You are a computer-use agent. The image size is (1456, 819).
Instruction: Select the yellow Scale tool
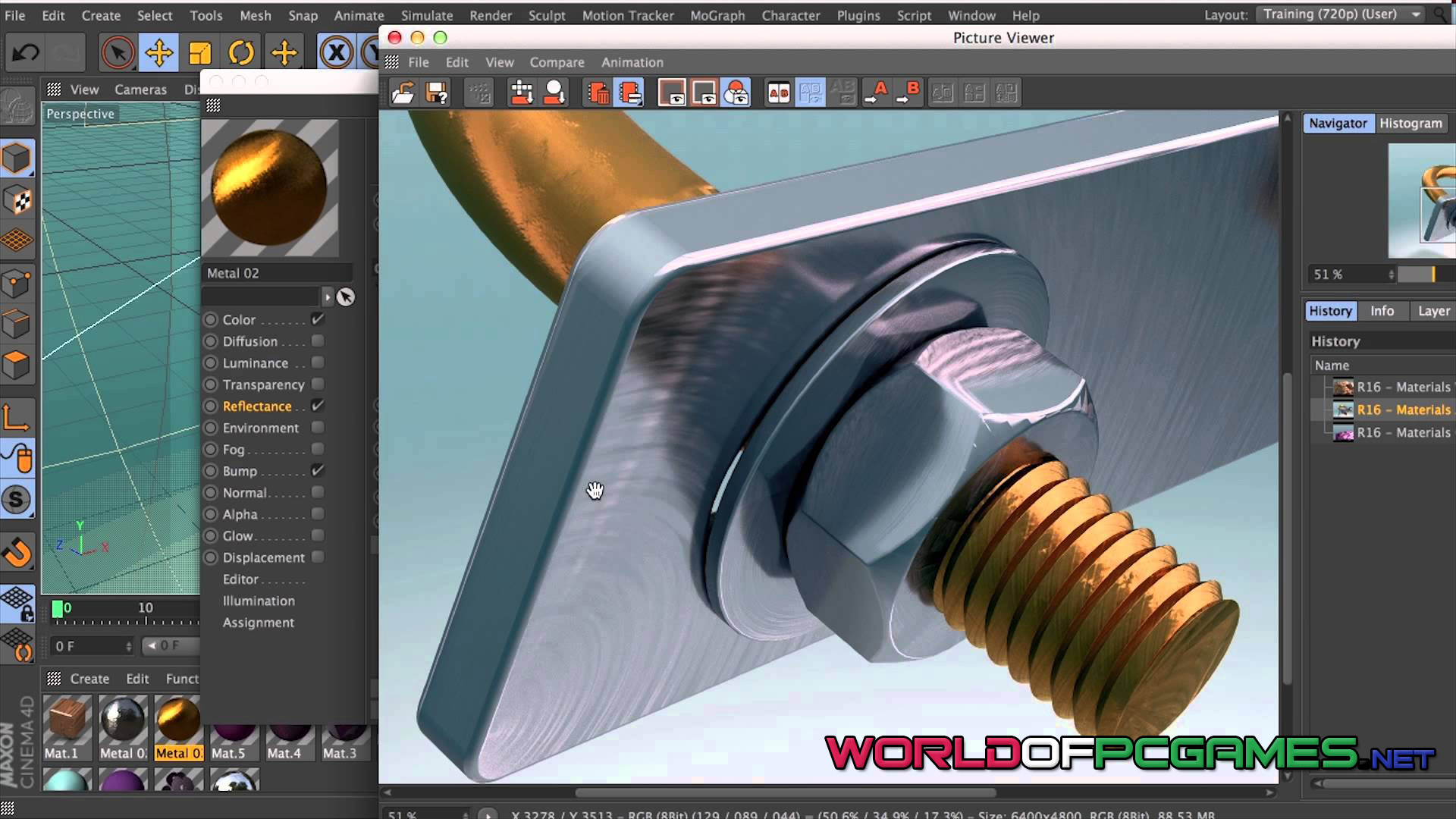click(199, 52)
